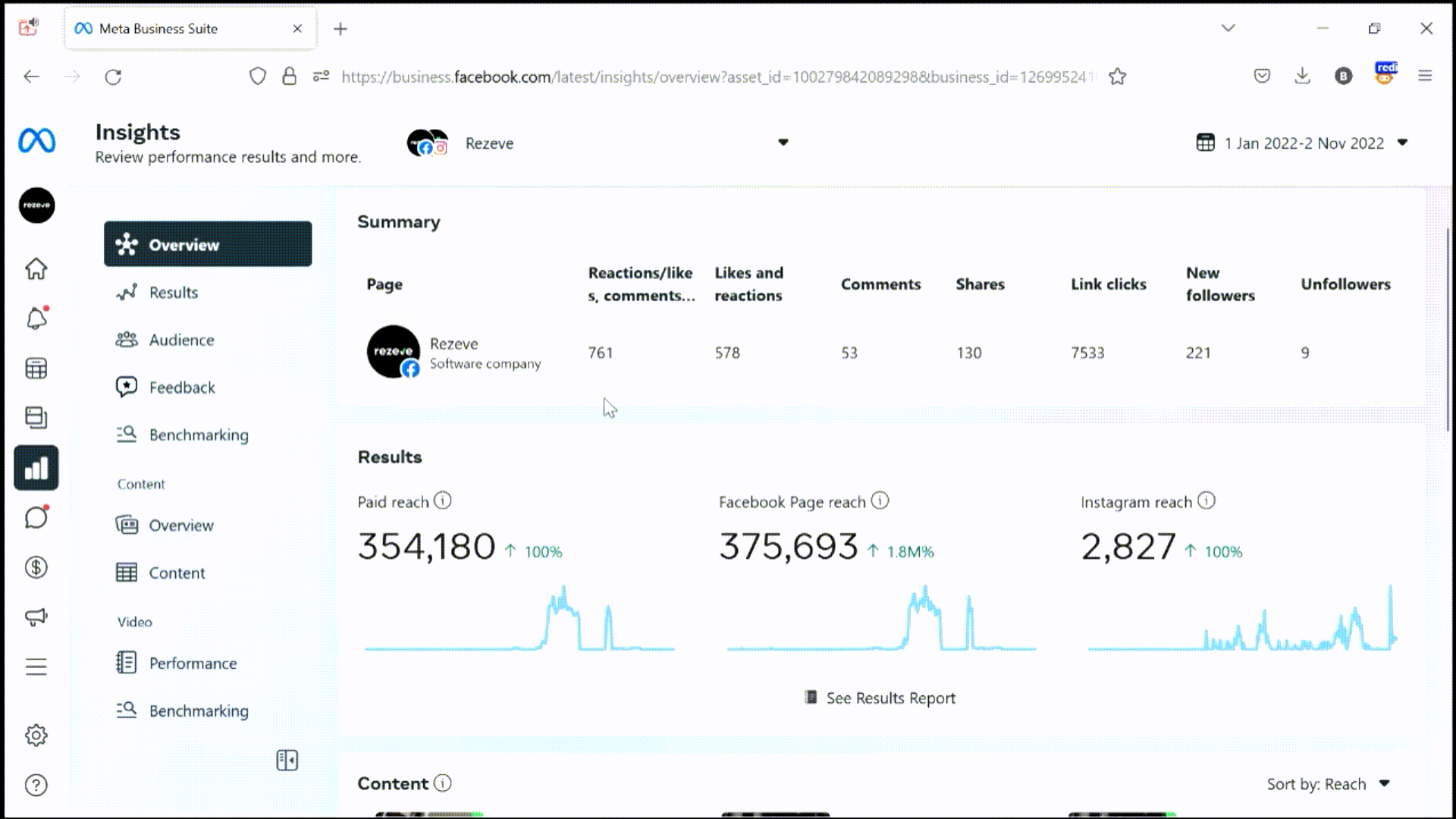Open the account B extension icon
This screenshot has height=819, width=1456.
1343,76
